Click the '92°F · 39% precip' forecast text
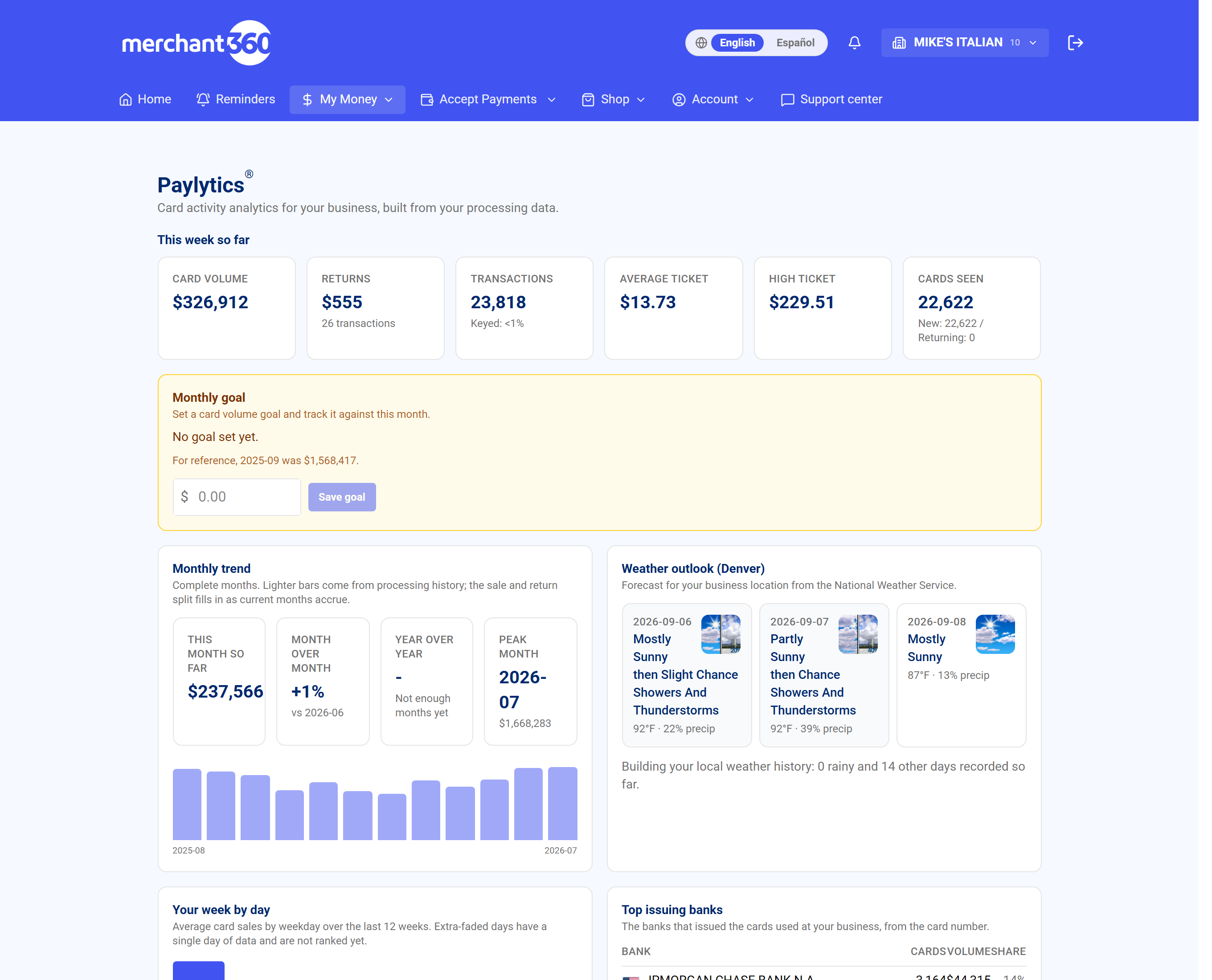 coord(811,729)
